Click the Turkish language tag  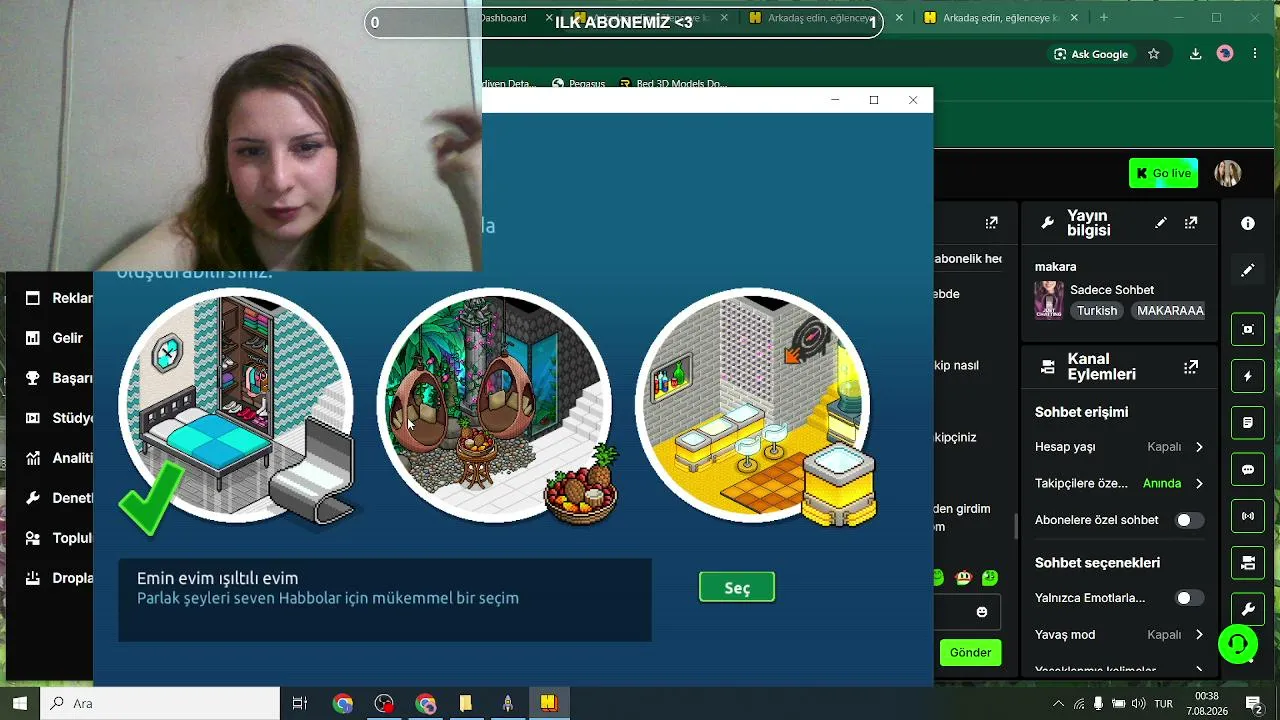pyautogui.click(x=1097, y=311)
